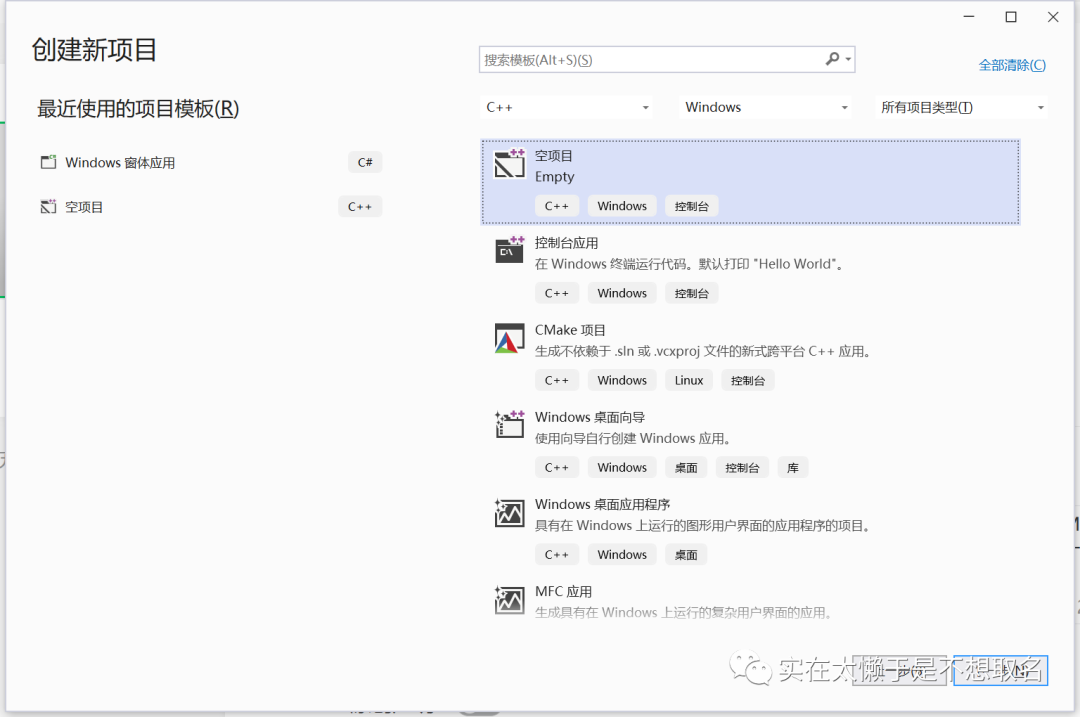Click the CMake 项目 template icon
This screenshot has height=717, width=1080.
tap(510, 339)
